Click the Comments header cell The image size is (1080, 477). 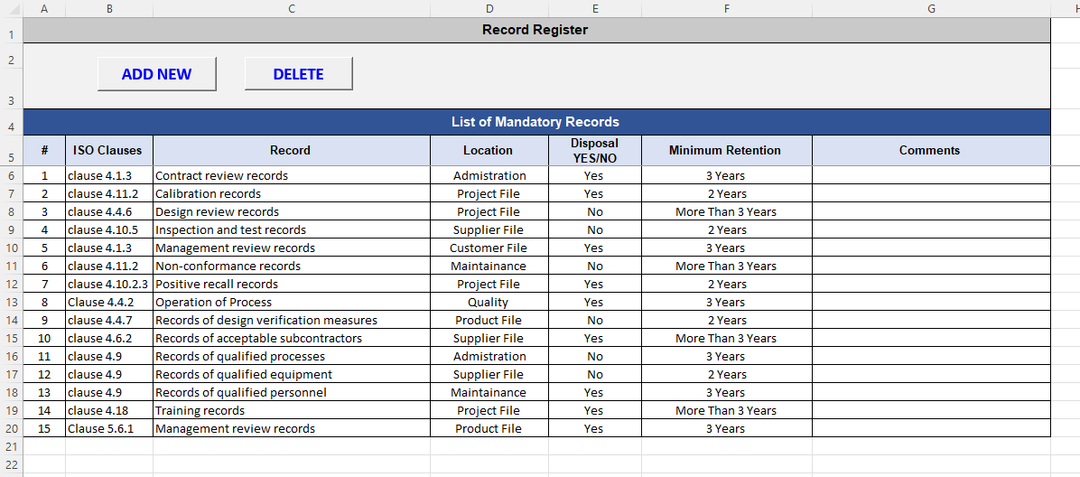(930, 151)
